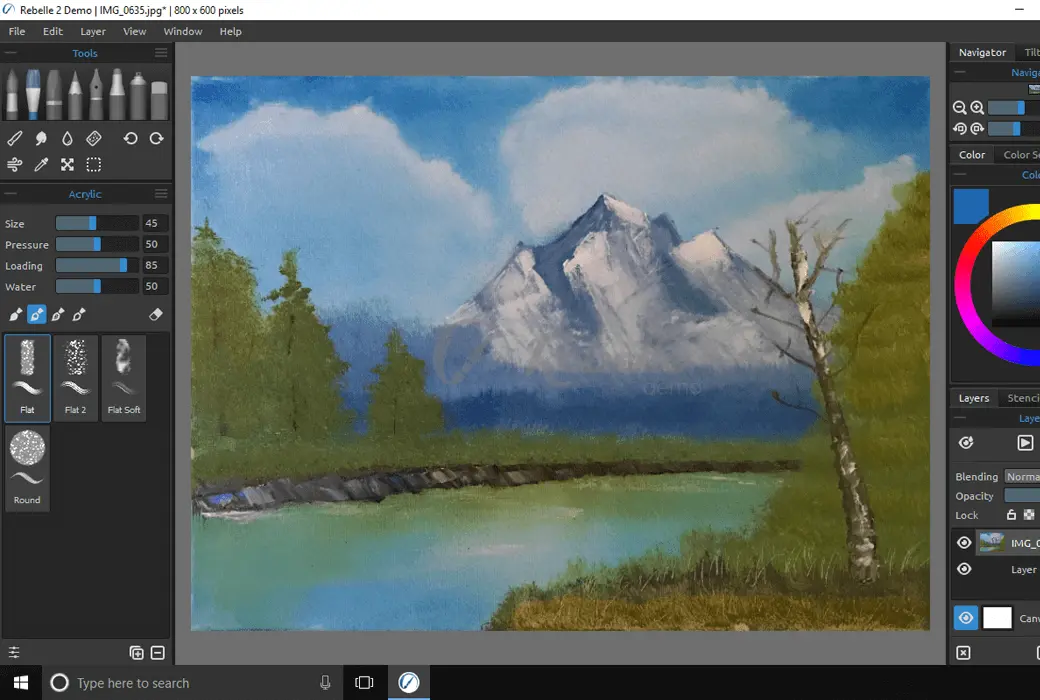Collapse the Layers panel
Image resolution: width=1040 pixels, height=700 pixels.
tap(960, 418)
